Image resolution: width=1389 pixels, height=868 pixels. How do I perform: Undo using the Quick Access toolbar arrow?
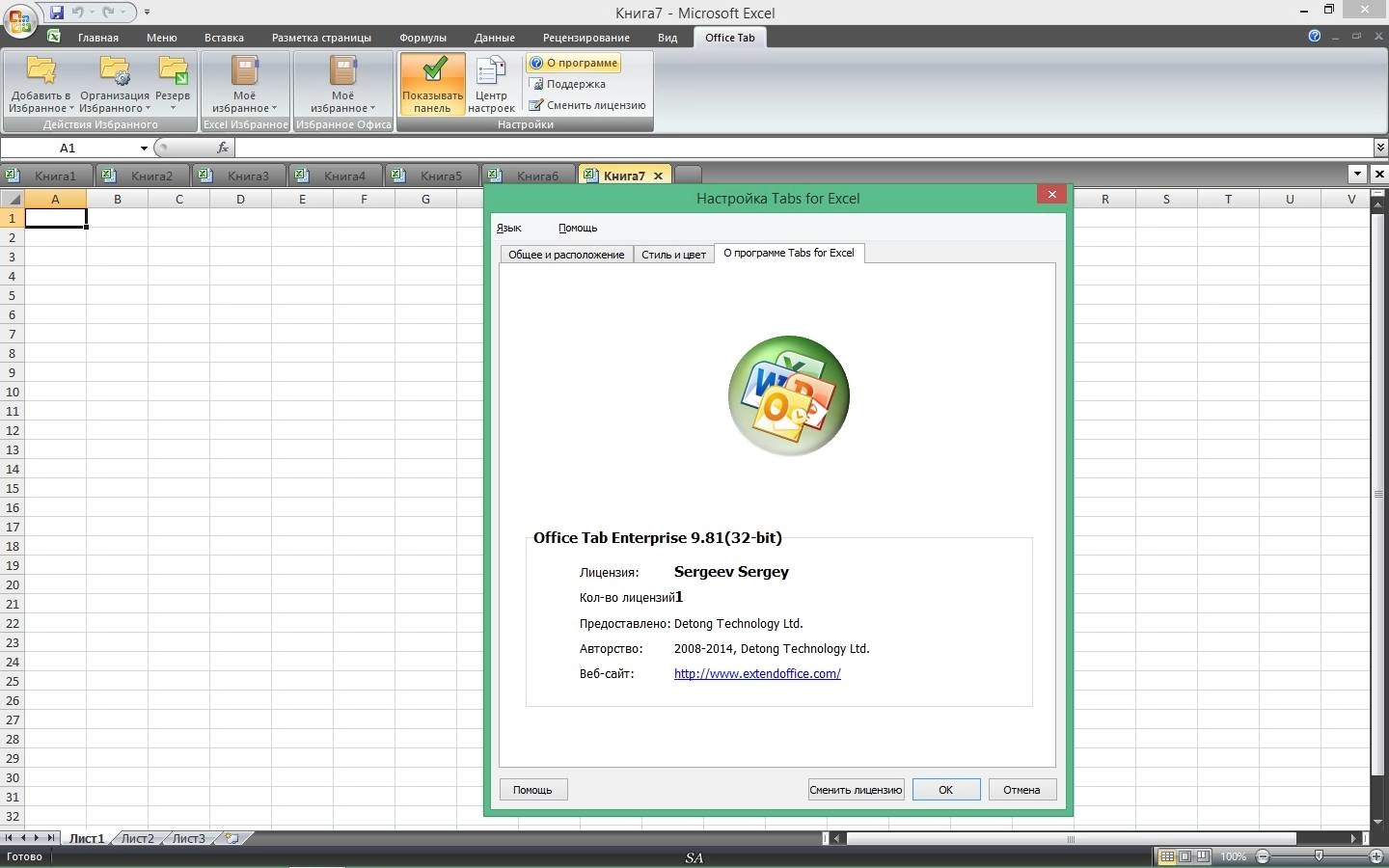pyautogui.click(x=77, y=13)
